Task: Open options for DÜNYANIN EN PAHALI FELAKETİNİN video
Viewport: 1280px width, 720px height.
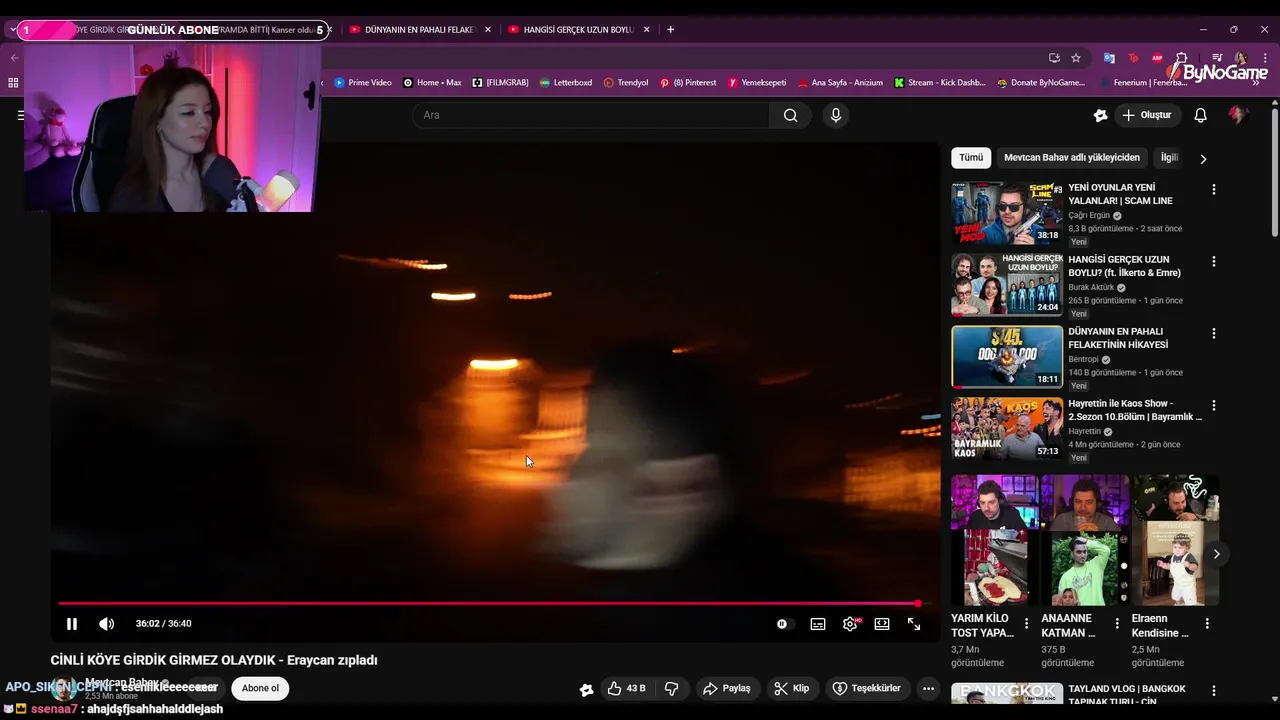Action: click(x=1214, y=333)
